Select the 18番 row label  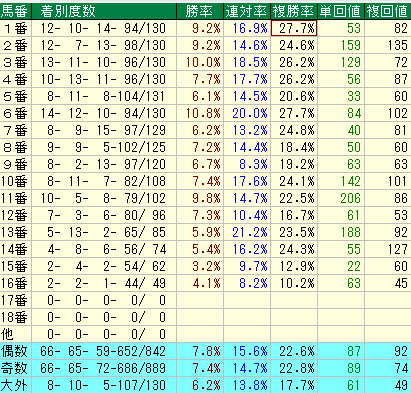(x=16, y=317)
